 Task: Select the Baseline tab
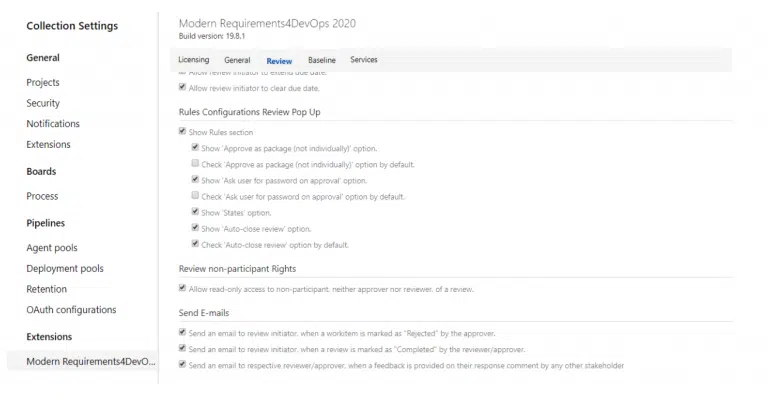tap(321, 60)
